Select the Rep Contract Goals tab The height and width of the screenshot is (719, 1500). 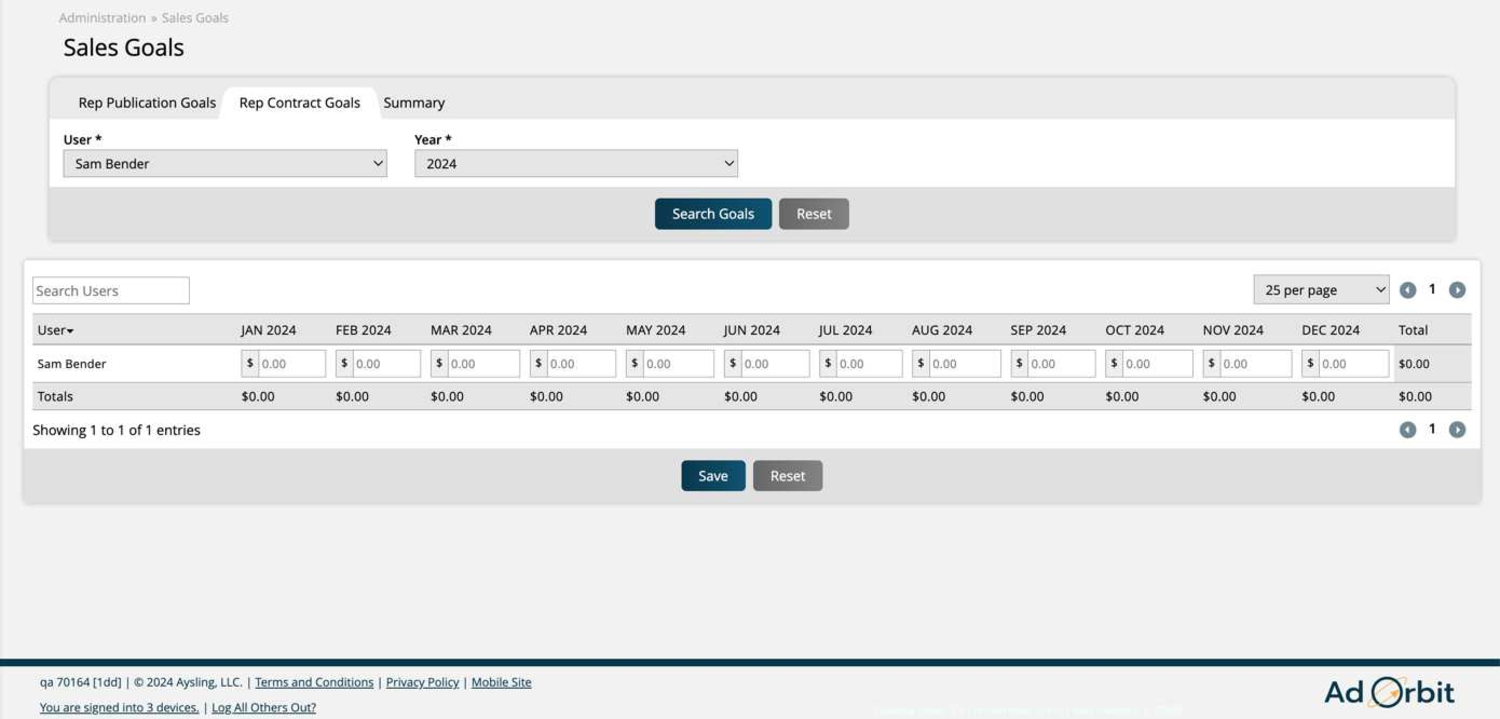[x=299, y=103]
